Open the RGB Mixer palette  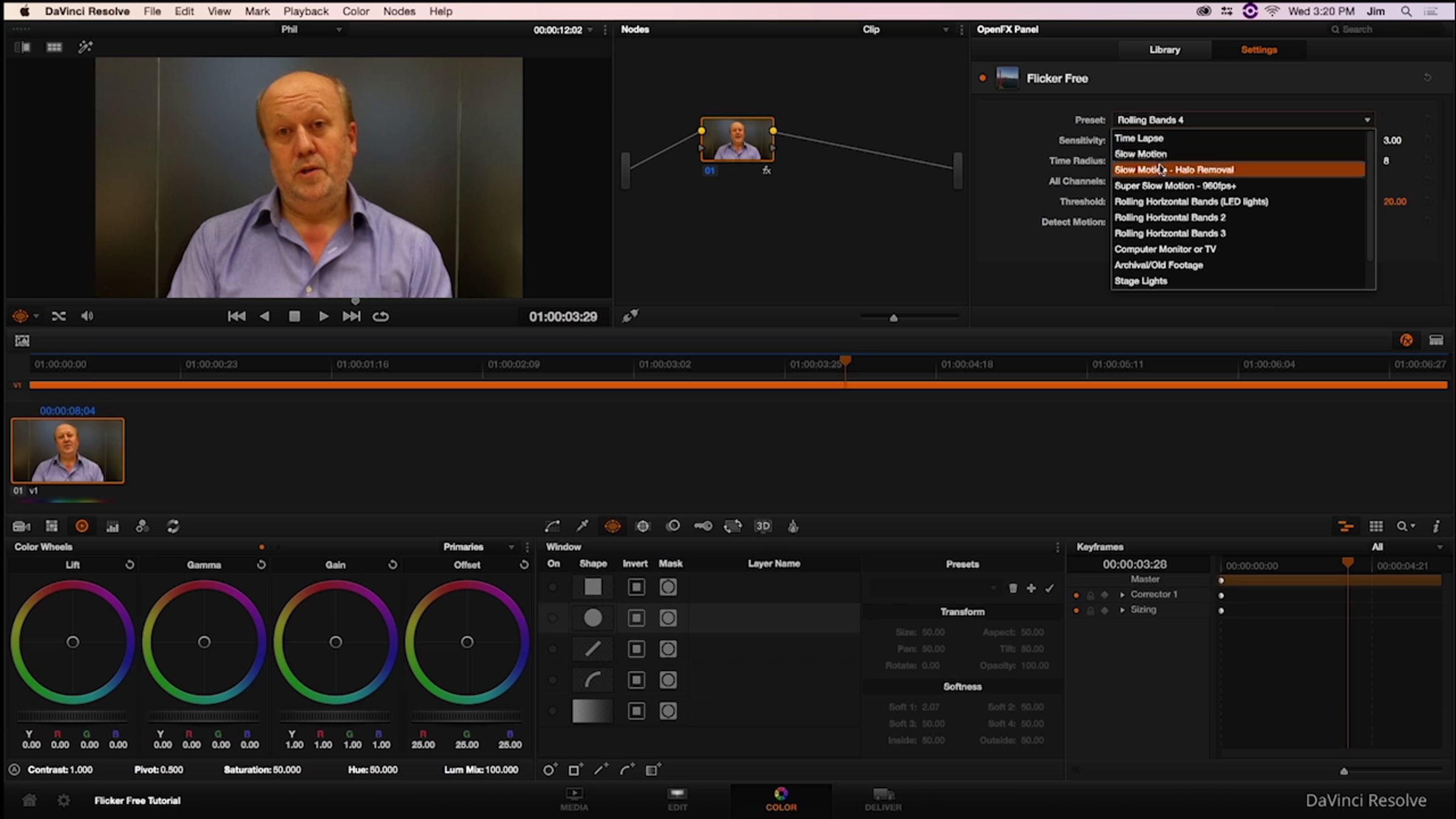[x=113, y=527]
